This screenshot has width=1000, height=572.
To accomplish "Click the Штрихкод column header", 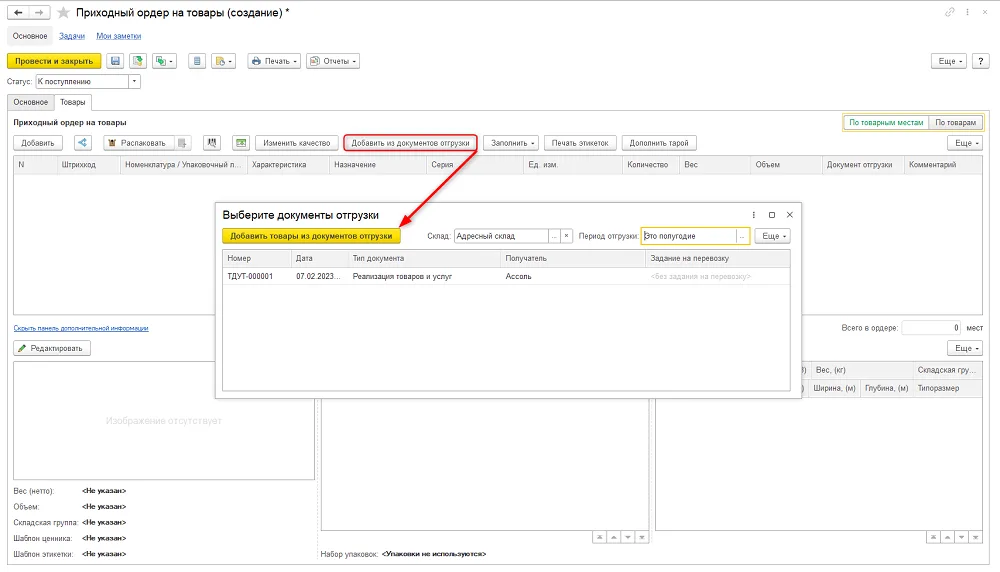I will tap(89, 165).
